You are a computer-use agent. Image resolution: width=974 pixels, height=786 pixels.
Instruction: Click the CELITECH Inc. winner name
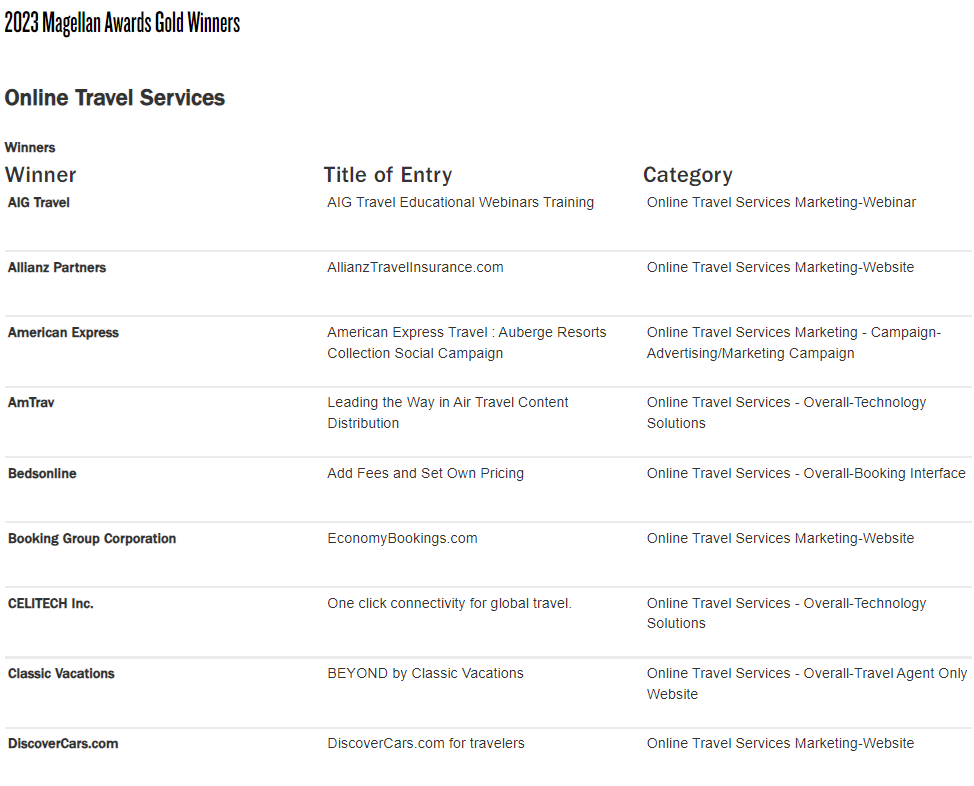(51, 604)
